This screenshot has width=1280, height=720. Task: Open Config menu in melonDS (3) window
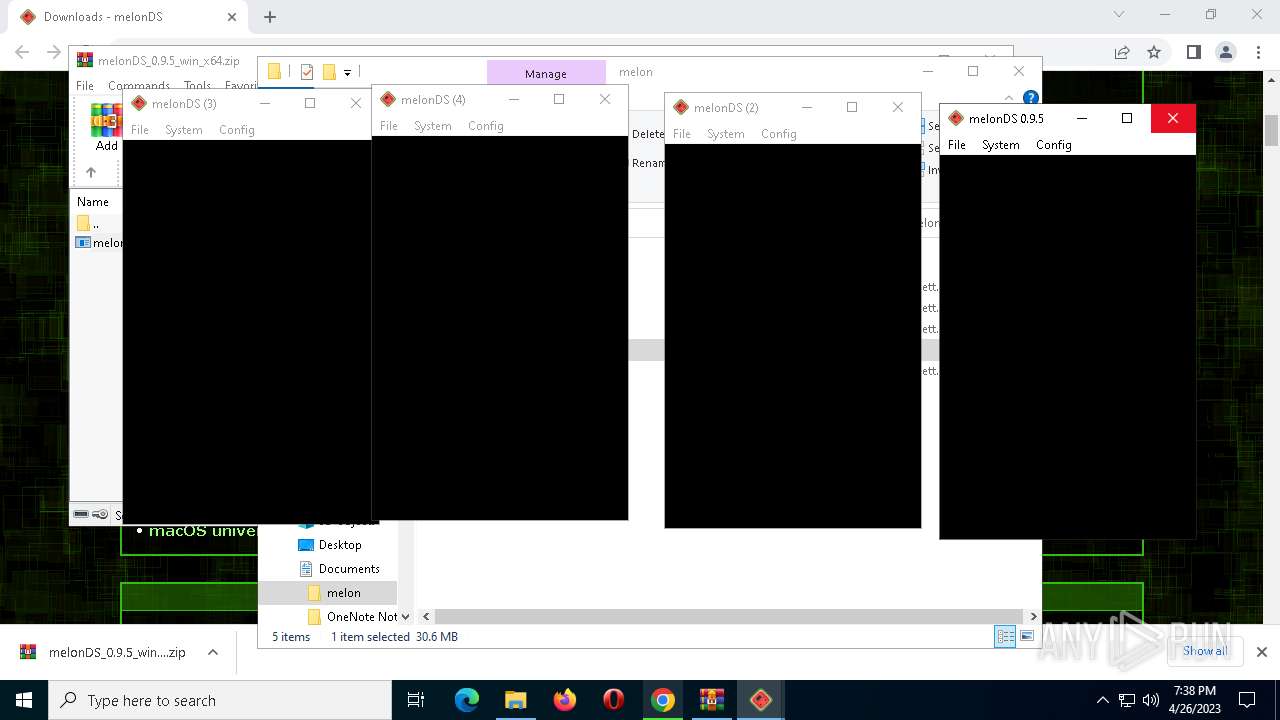pos(236,130)
